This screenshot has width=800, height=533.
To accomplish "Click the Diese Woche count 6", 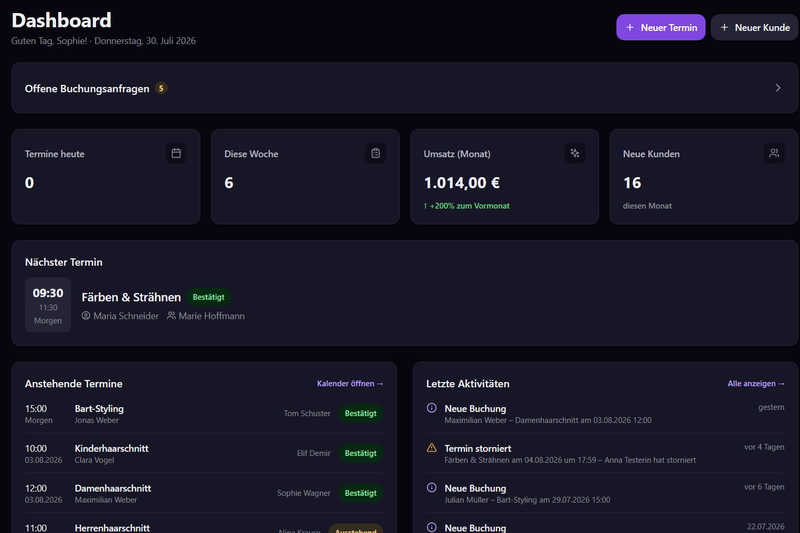I will tap(229, 183).
